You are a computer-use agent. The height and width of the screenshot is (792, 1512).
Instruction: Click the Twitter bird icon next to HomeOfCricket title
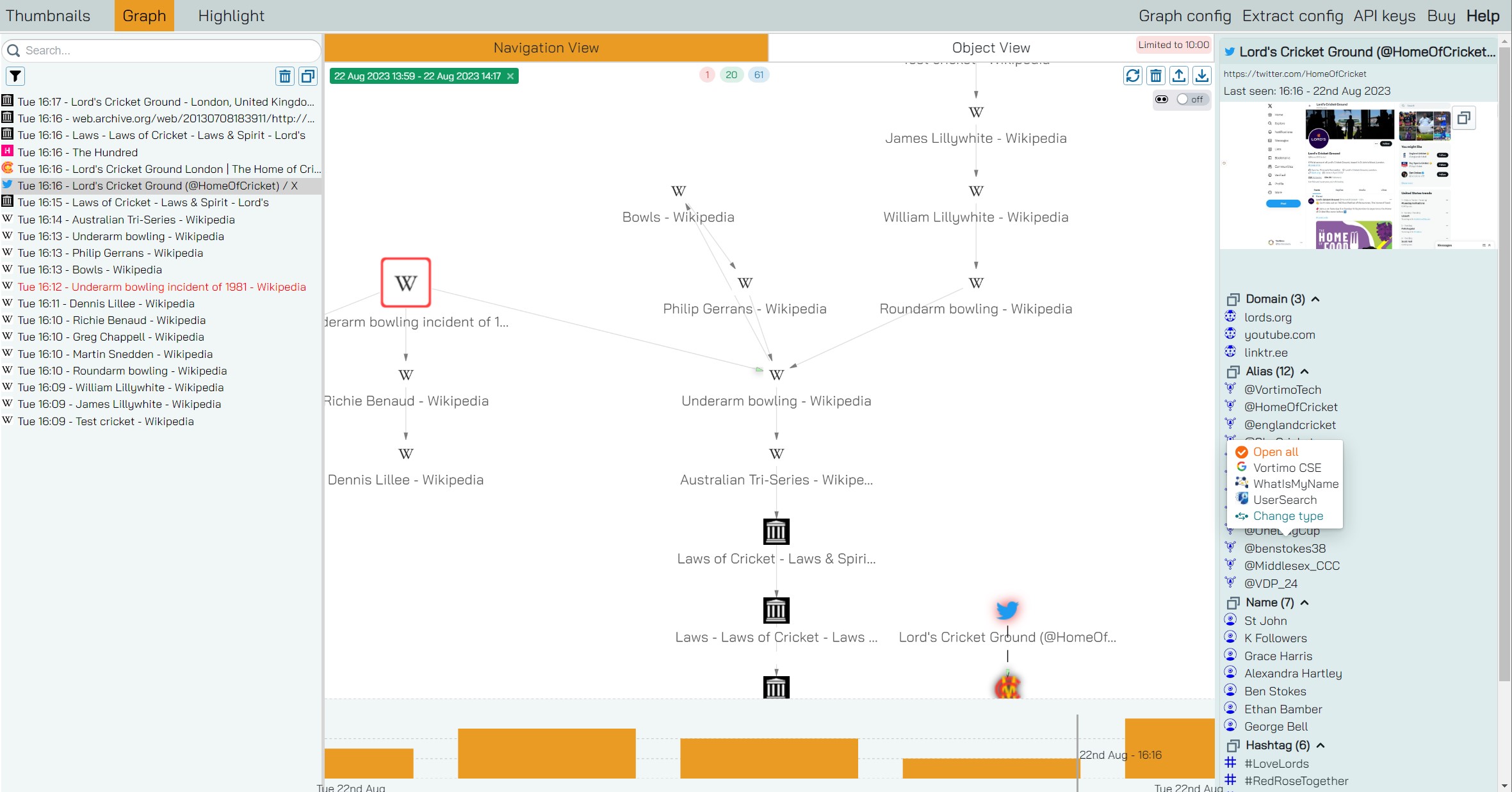pos(1228,52)
